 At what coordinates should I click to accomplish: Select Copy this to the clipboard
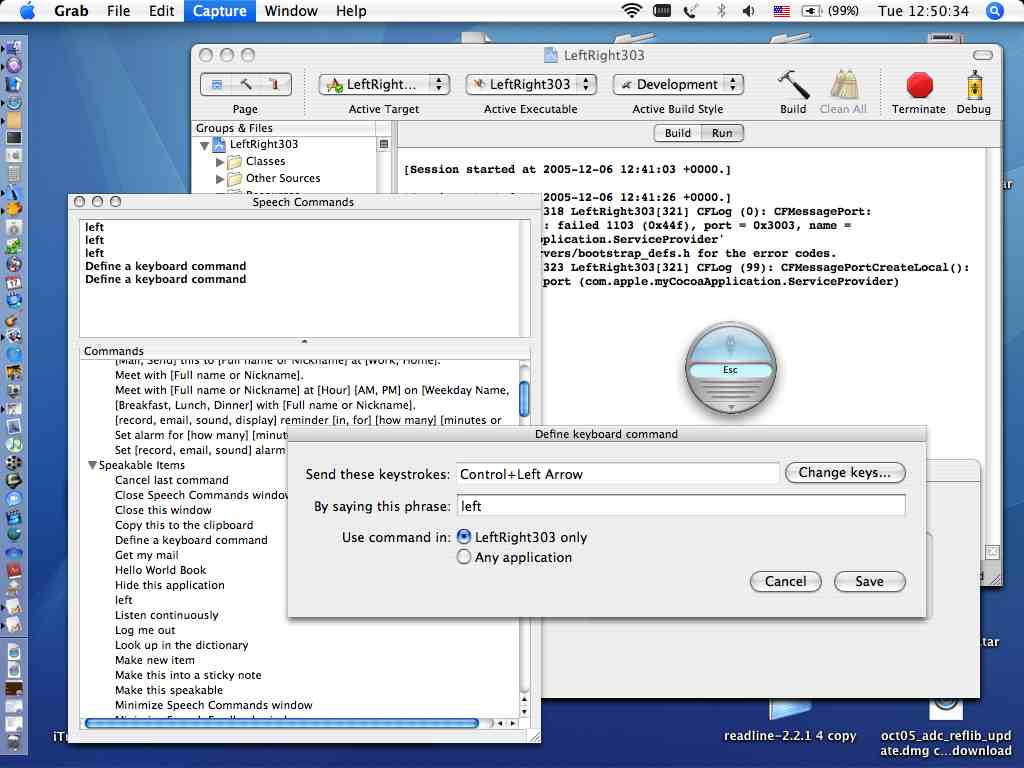coord(184,525)
